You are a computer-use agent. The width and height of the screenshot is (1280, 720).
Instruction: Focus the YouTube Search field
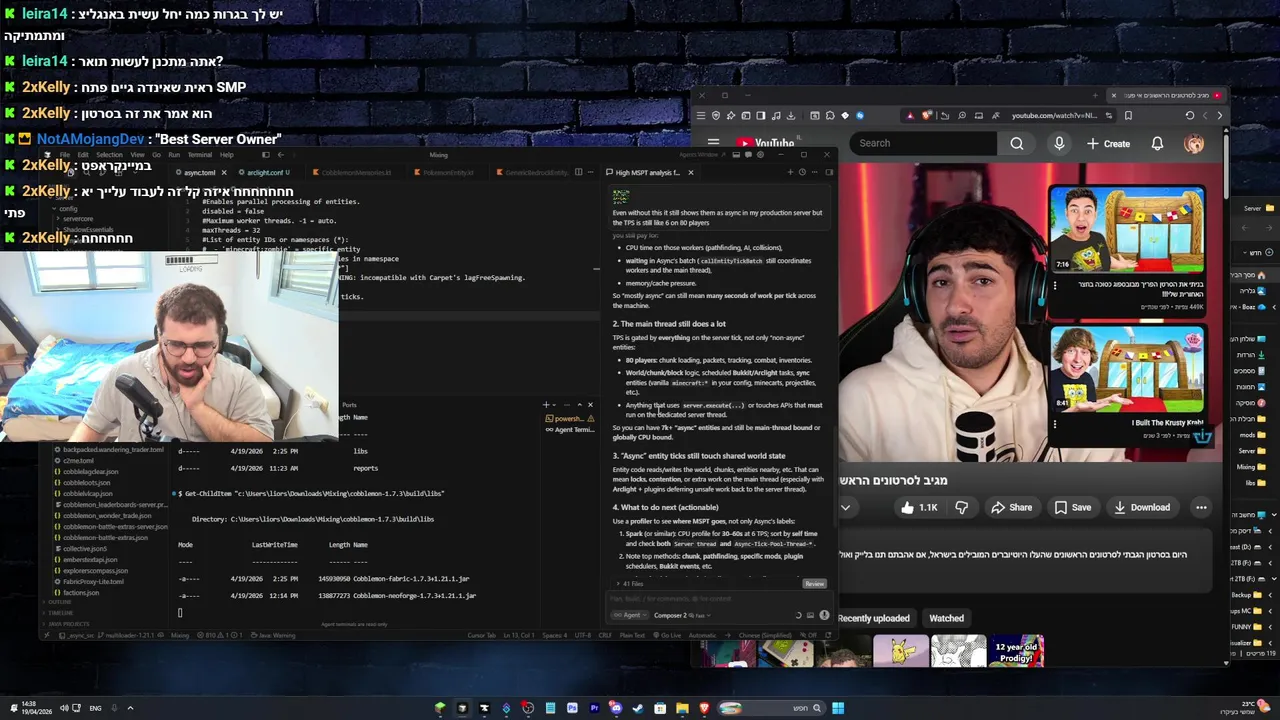(x=925, y=143)
